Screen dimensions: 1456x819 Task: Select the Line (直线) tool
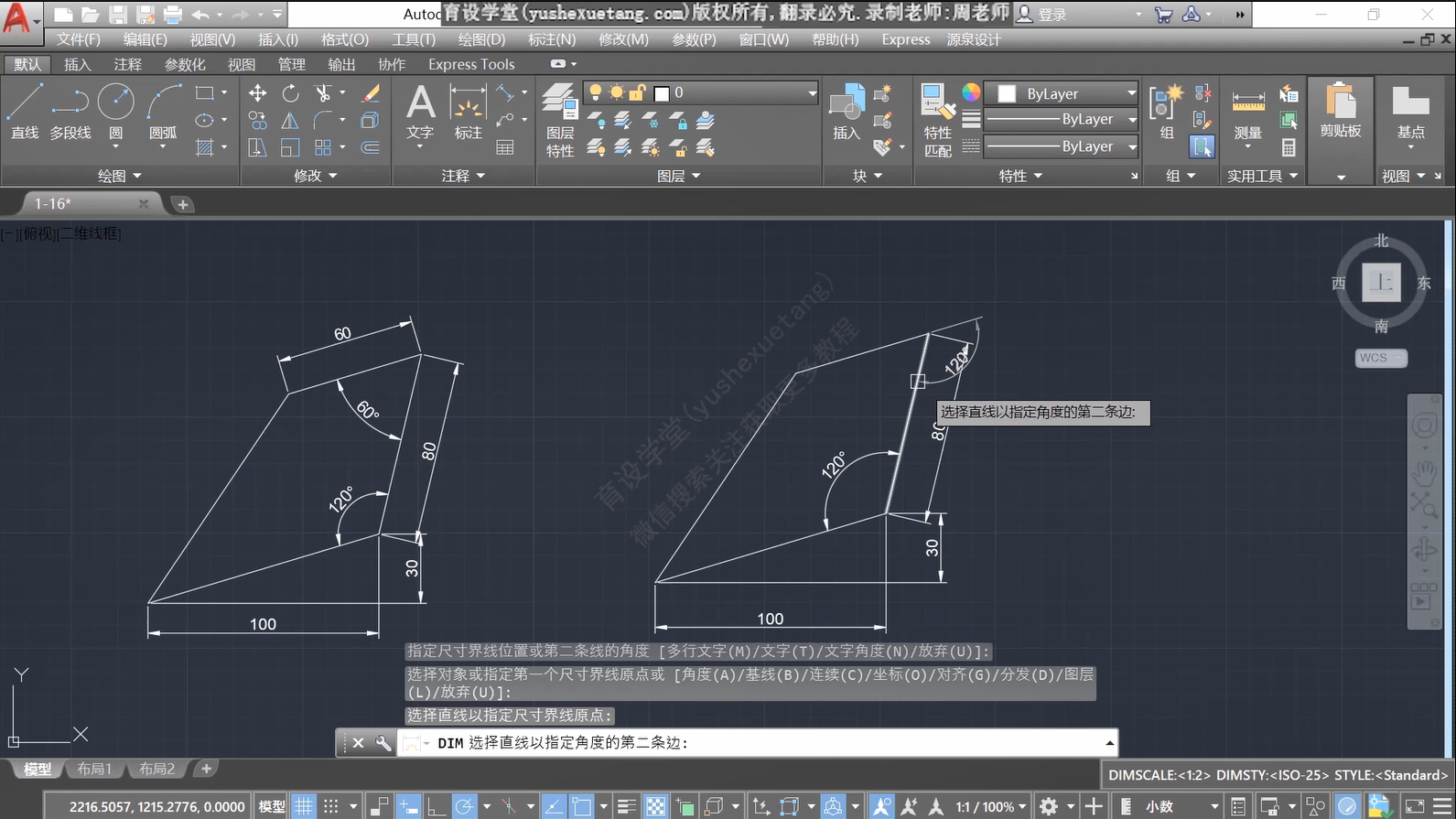[25, 112]
